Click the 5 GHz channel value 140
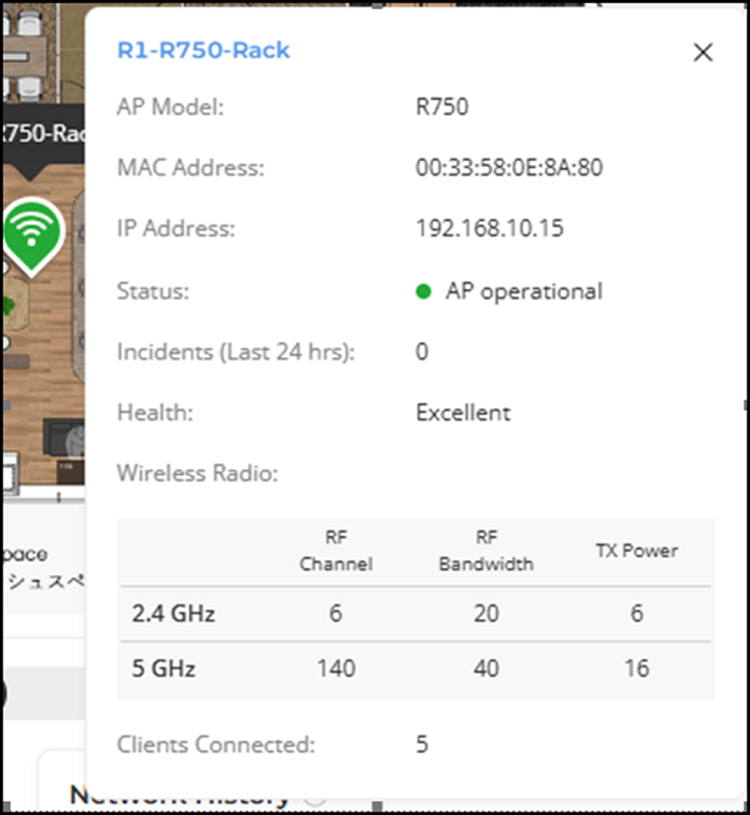Image resolution: width=750 pixels, height=815 pixels. pyautogui.click(x=335, y=668)
